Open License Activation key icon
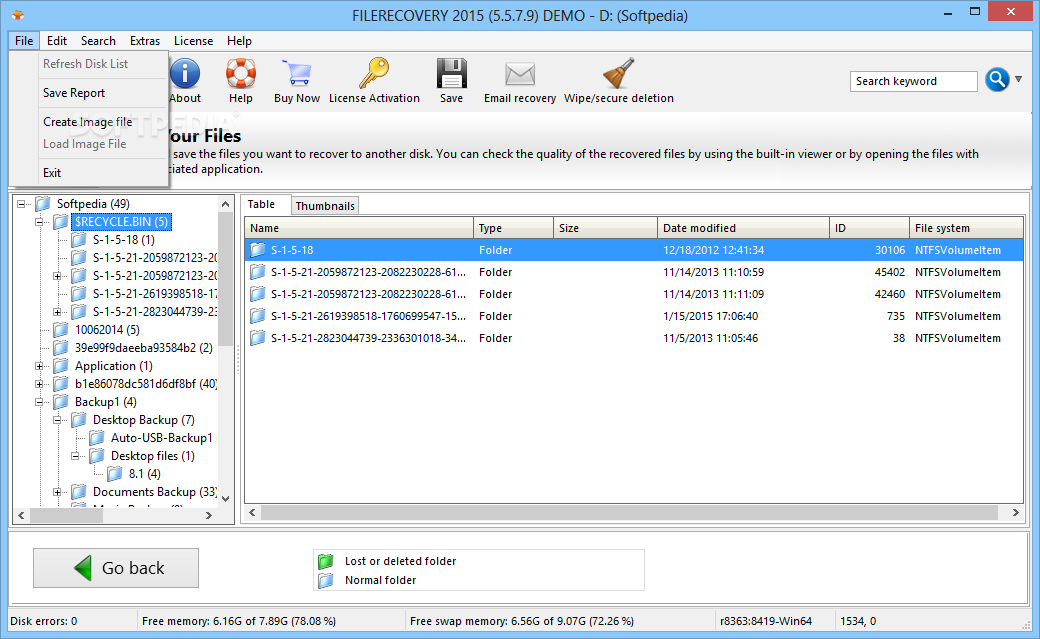This screenshot has height=639, width=1040. tap(374, 72)
